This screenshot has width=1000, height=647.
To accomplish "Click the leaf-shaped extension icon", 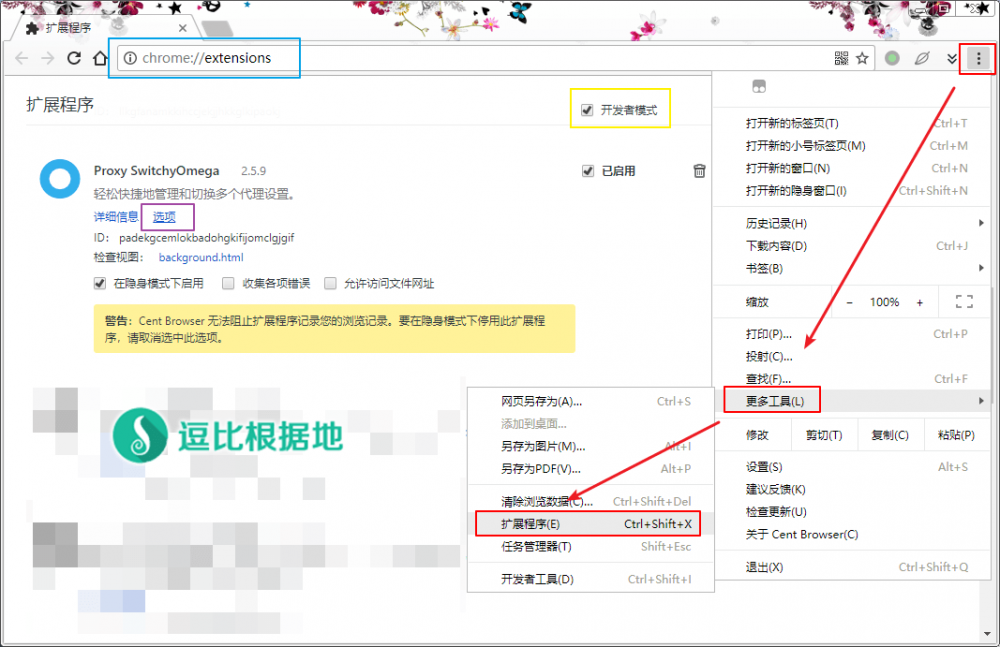I will [922, 59].
